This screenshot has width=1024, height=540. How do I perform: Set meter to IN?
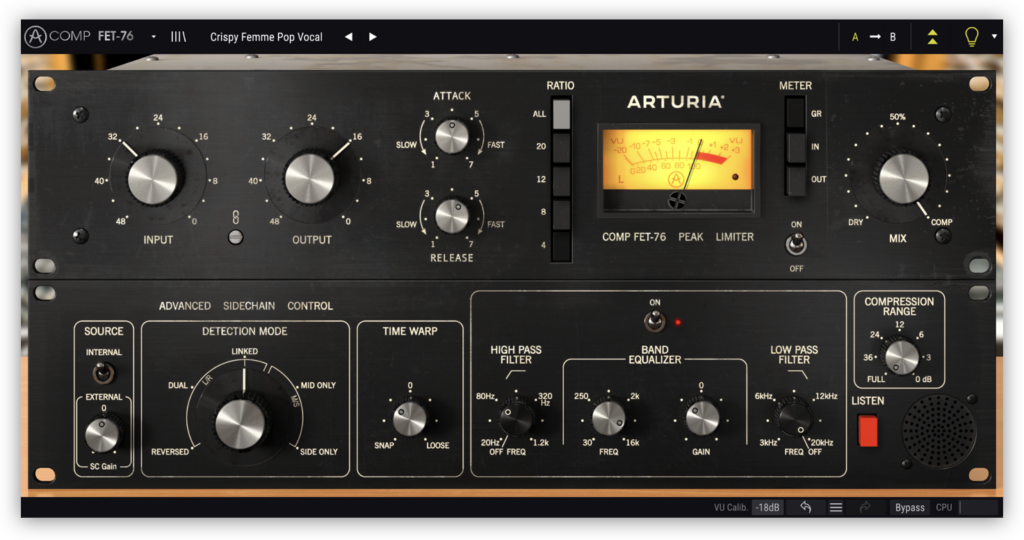[795, 147]
